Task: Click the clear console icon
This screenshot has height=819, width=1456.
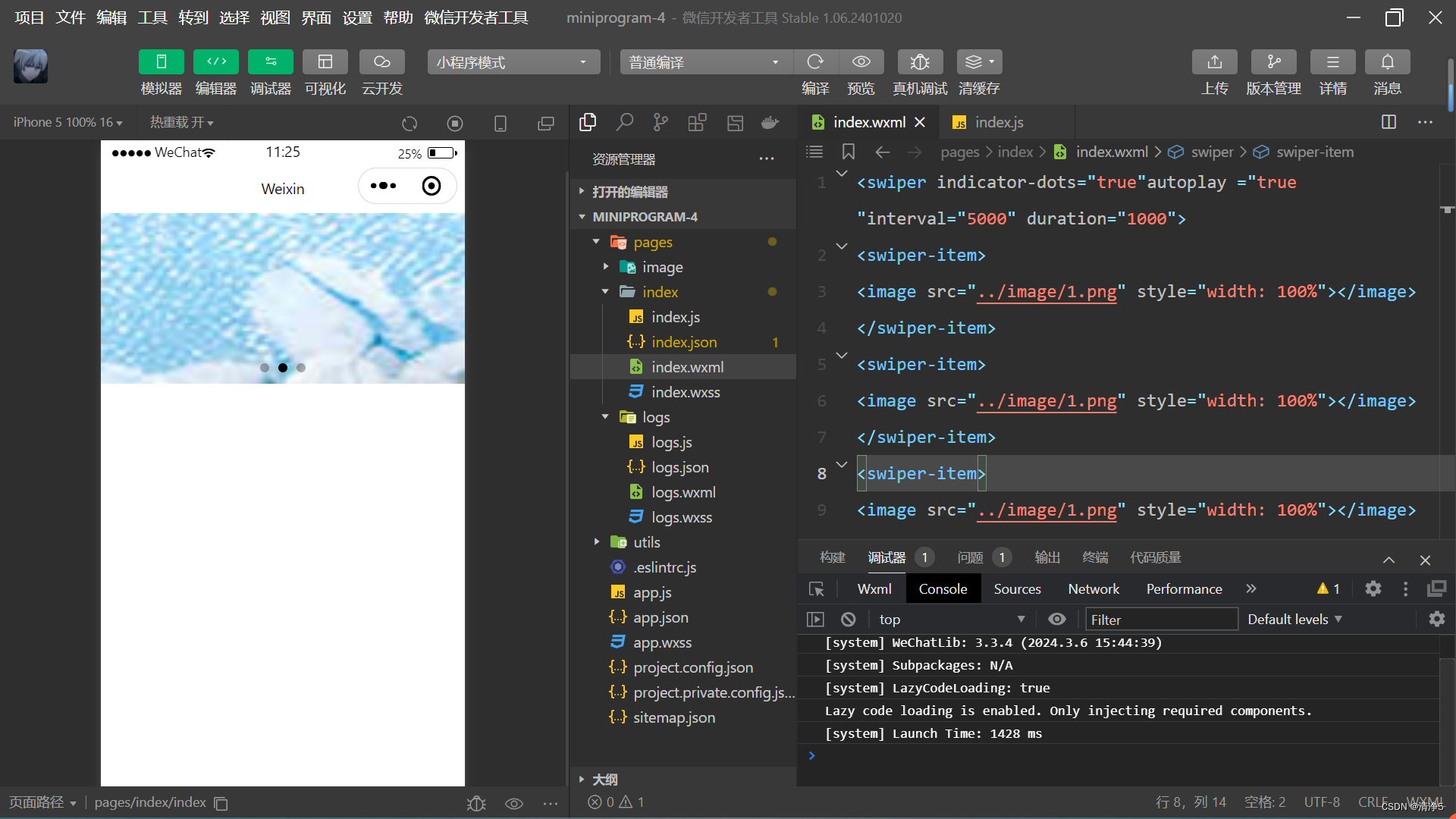Action: [849, 620]
